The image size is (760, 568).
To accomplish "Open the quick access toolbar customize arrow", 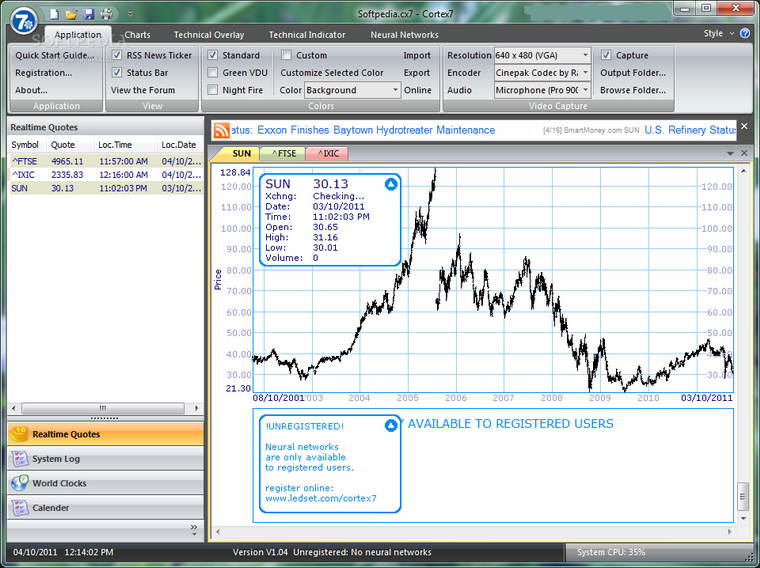I will tap(130, 14).
